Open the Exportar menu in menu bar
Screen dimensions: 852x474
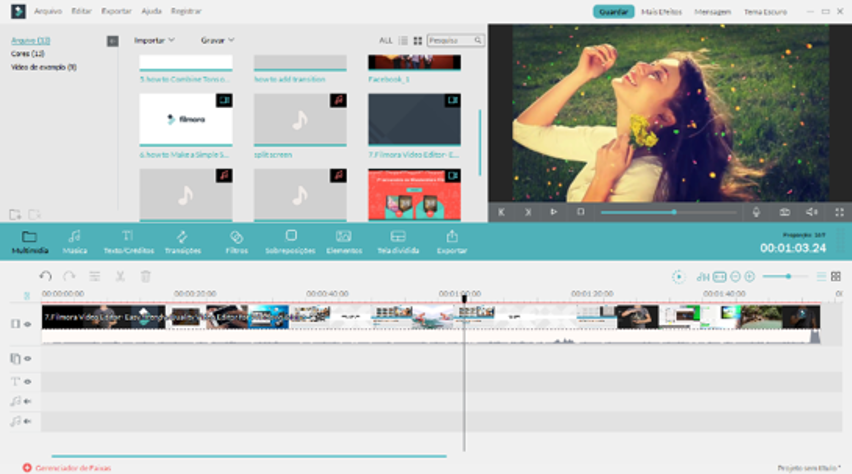(x=116, y=11)
